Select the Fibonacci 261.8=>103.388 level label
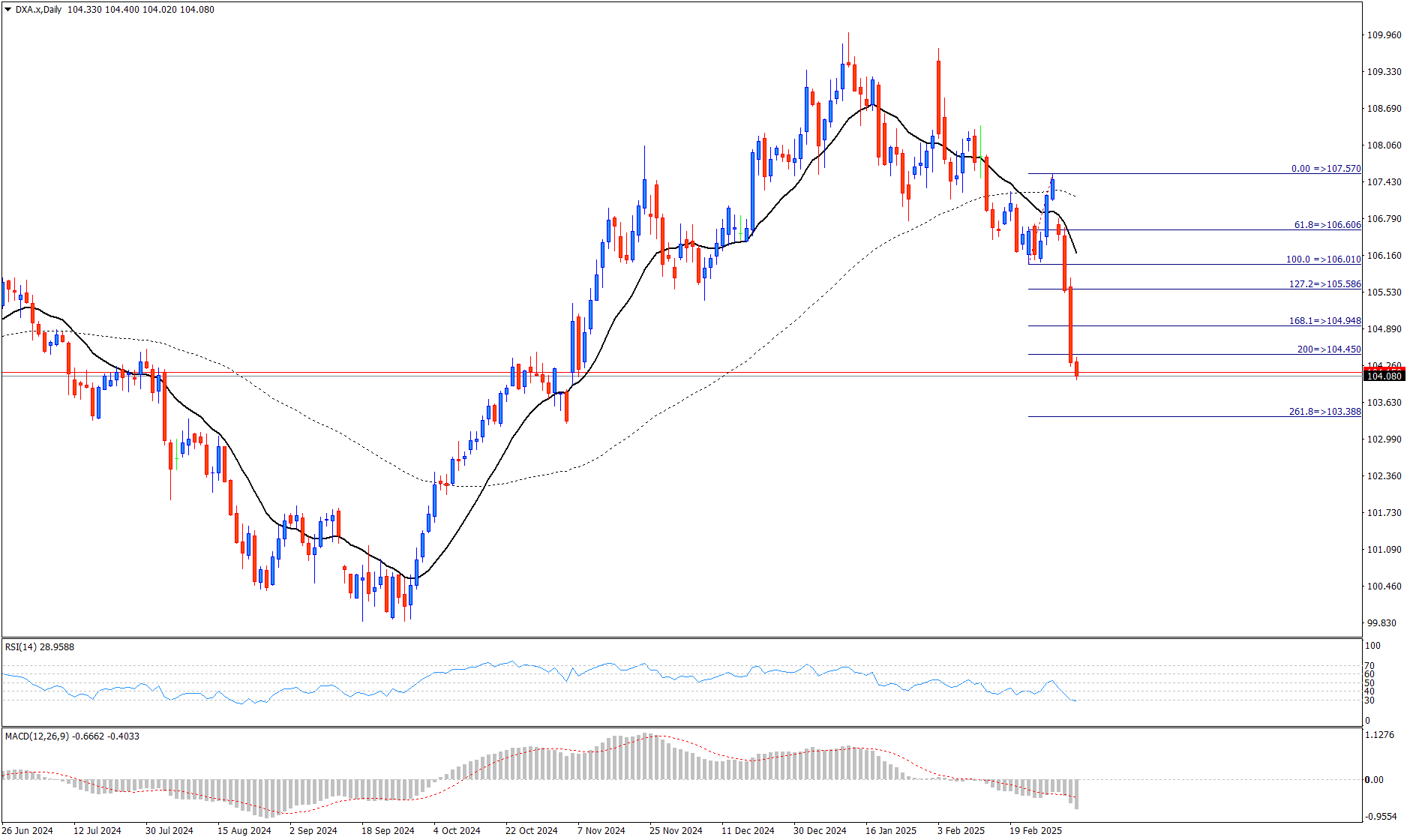1410x840 pixels. [1324, 412]
